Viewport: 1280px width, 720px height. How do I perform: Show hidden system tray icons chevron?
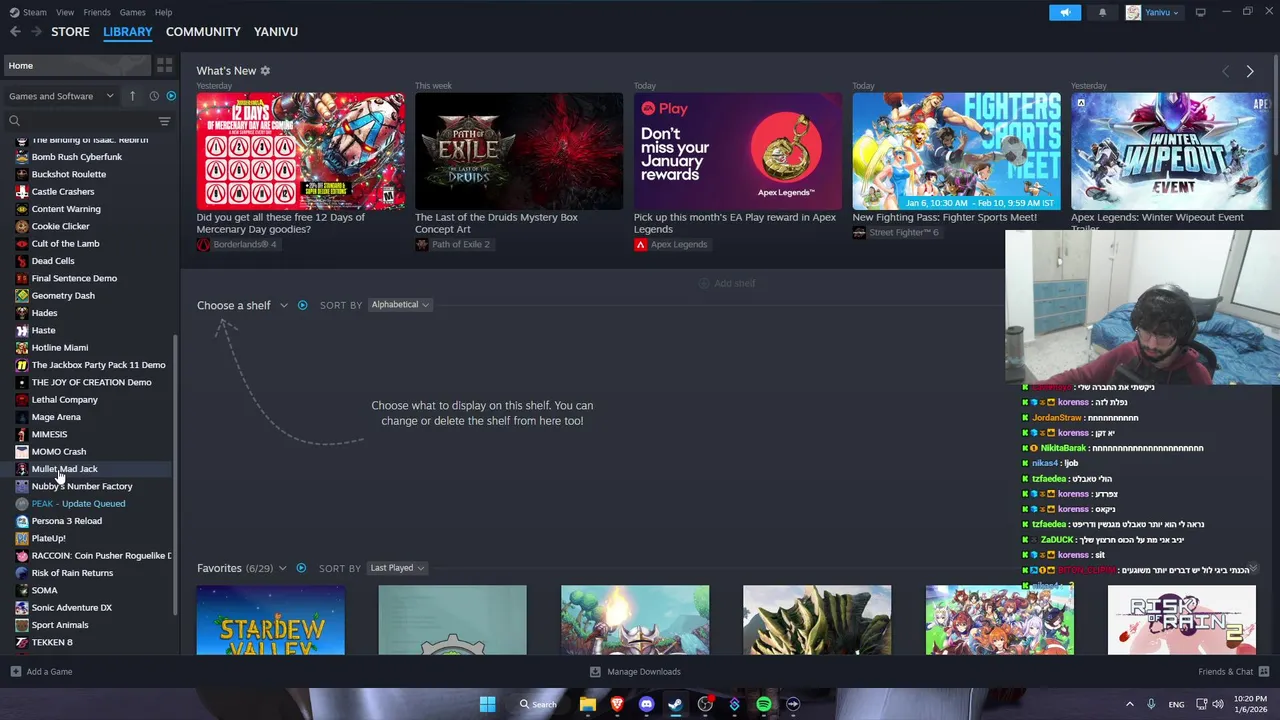click(1130, 704)
